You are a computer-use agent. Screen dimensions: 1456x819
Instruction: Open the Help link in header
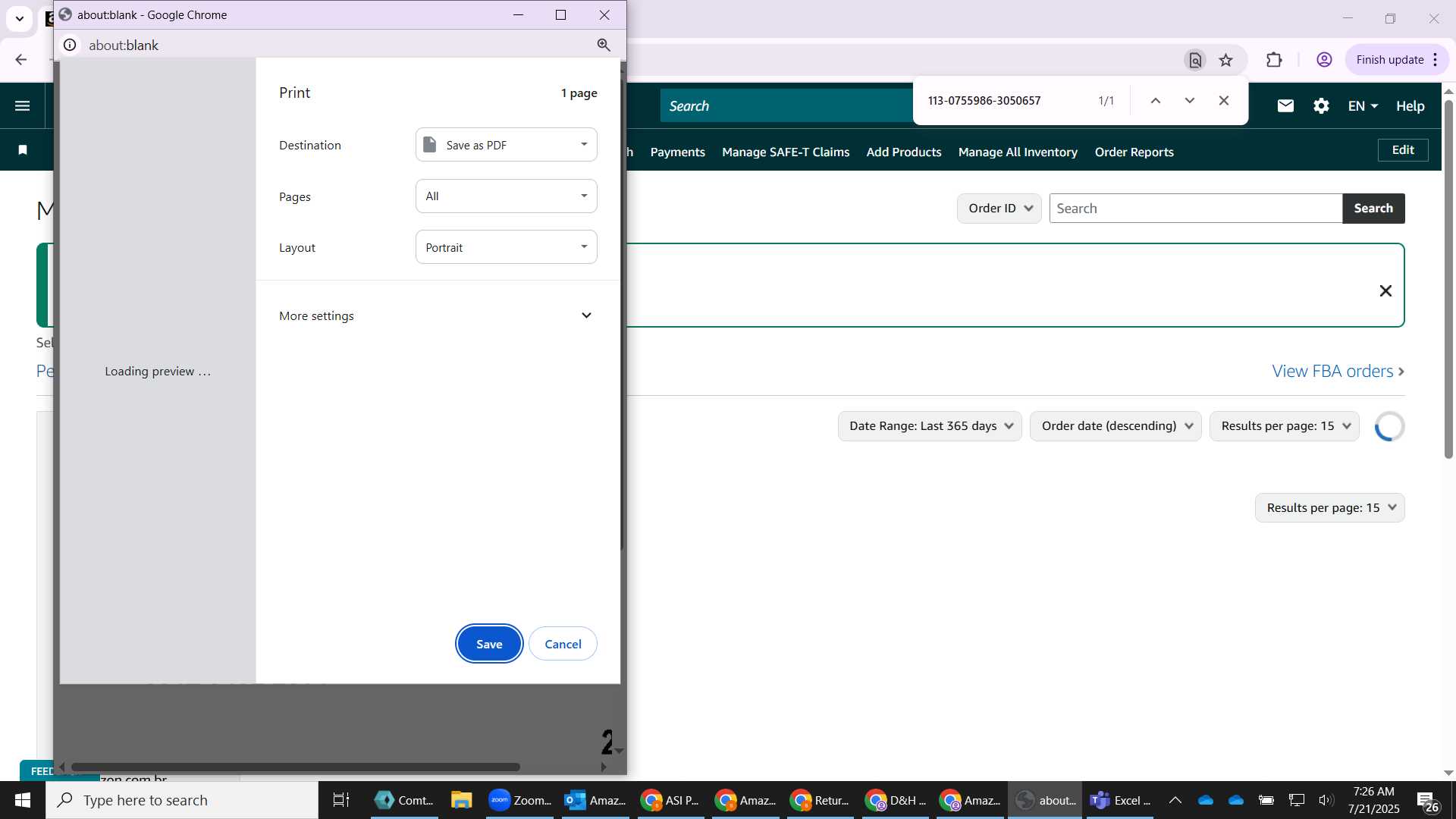1410,106
